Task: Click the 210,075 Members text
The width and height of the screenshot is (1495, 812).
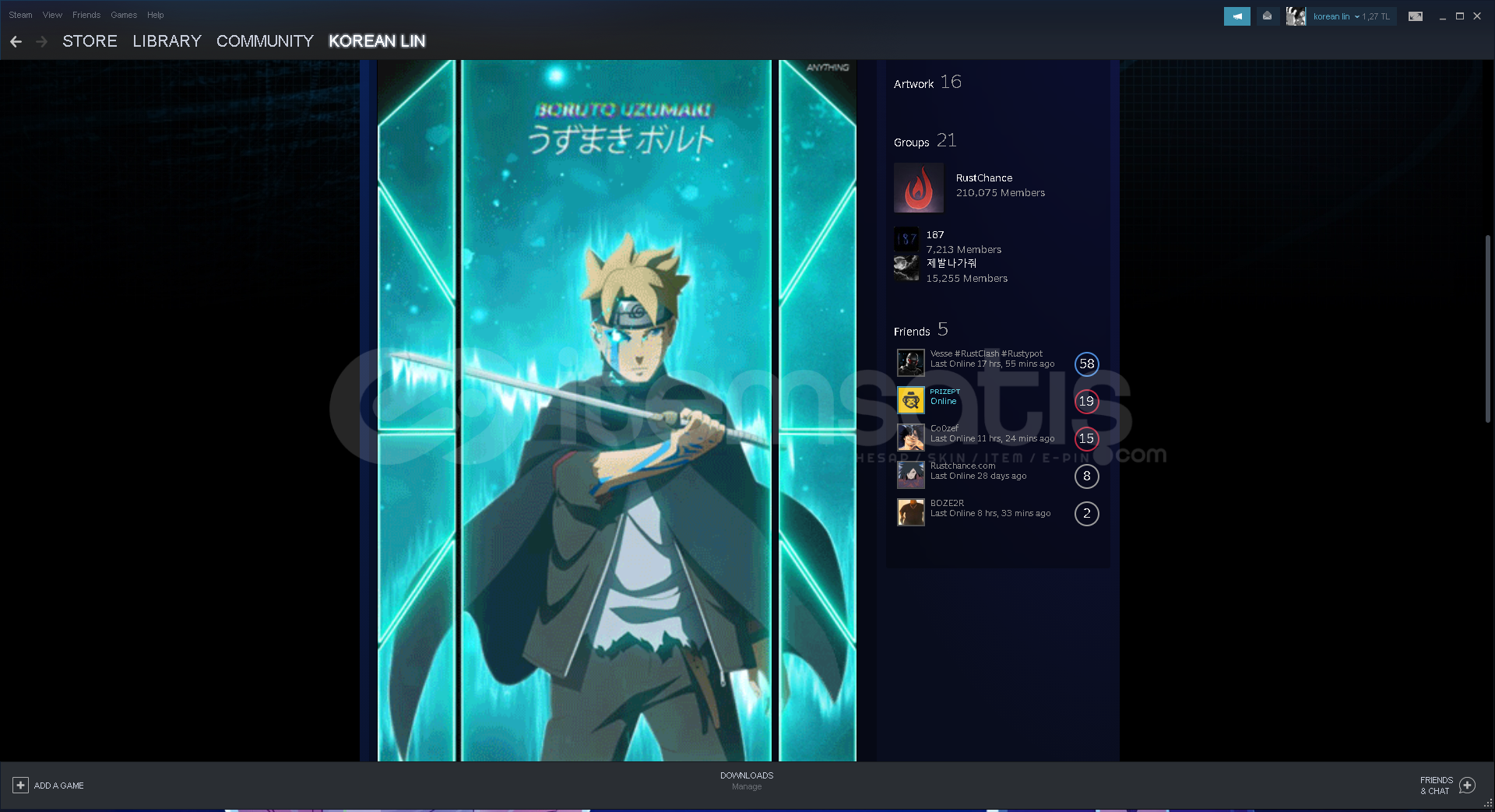Action: pyautogui.click(x=1001, y=193)
